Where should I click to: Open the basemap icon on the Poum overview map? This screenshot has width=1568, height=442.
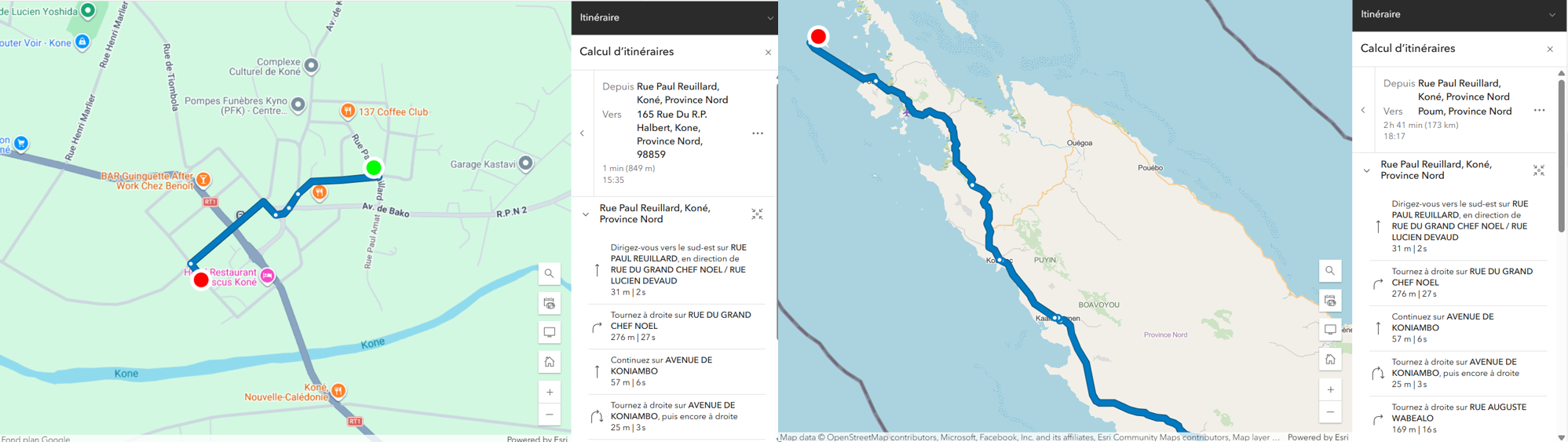[1330, 301]
